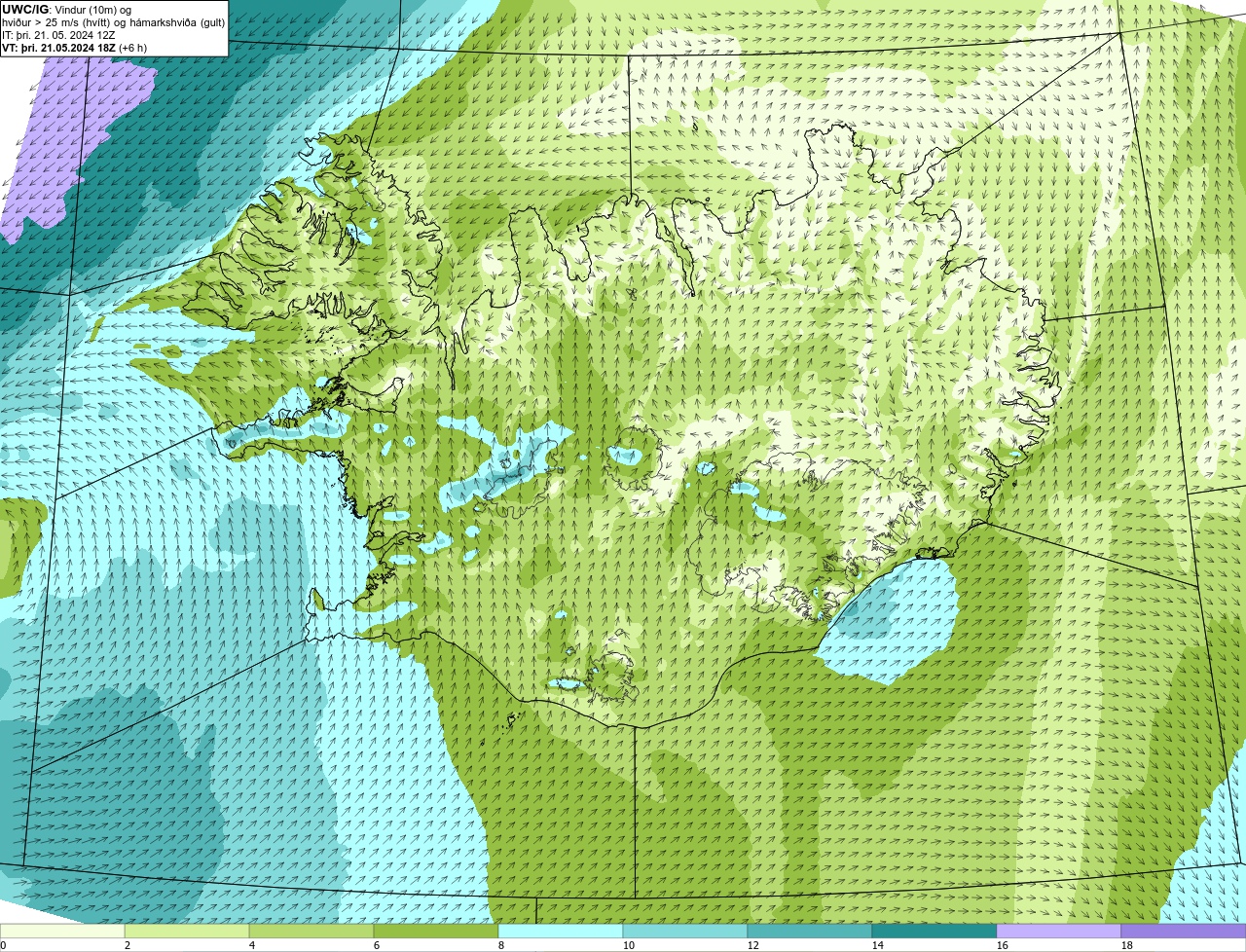Click the title text 'UWC/IG: Vindur (10m) og'
This screenshot has width=1246, height=952.
(x=67, y=9)
